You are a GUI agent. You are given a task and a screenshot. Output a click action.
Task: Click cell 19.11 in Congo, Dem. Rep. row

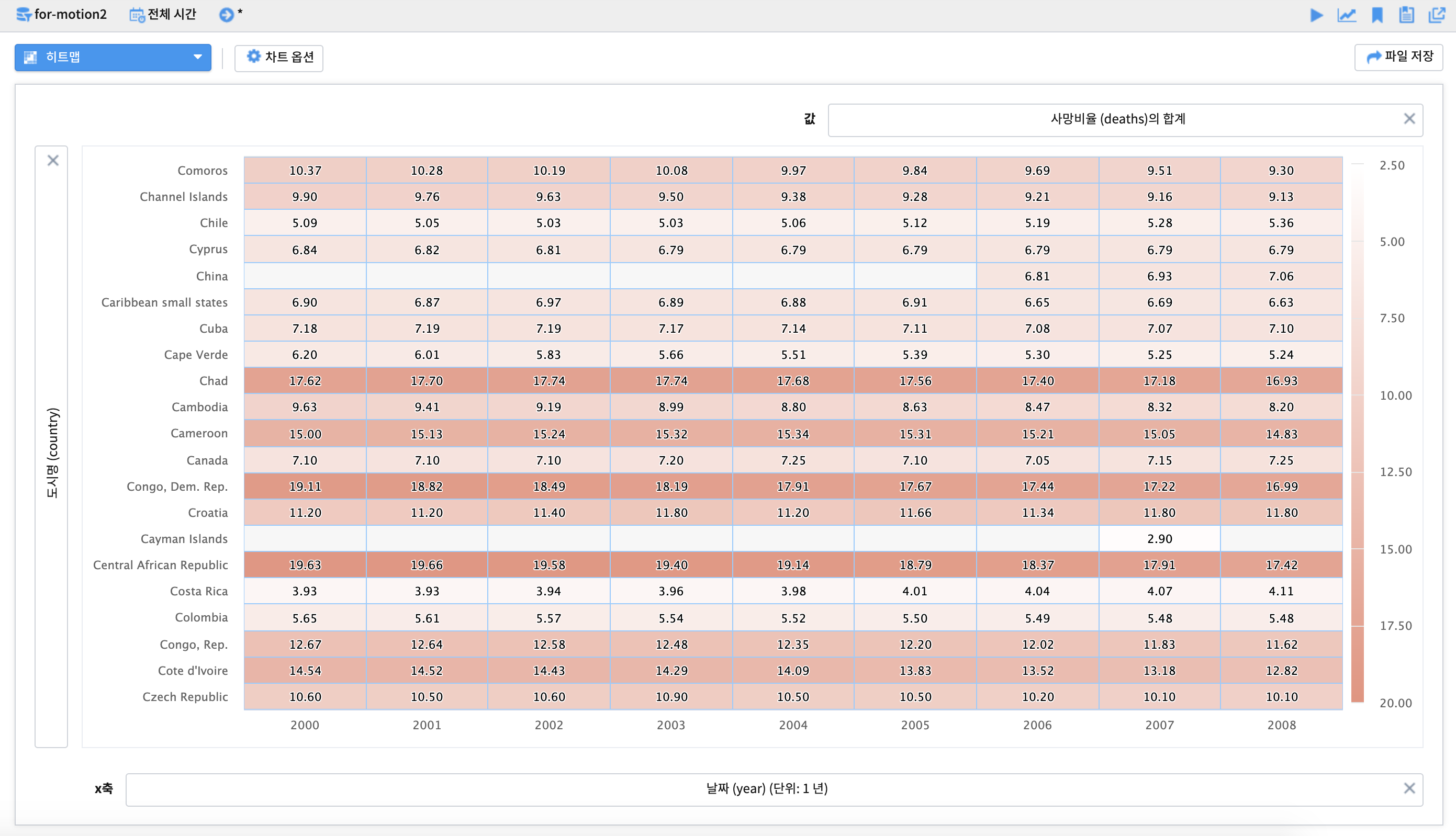(305, 487)
